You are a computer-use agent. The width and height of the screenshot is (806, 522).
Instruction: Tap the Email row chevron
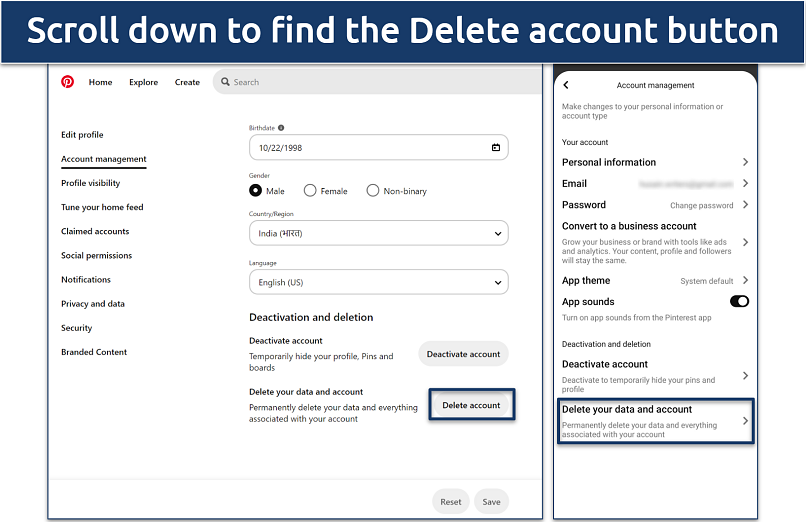(745, 184)
